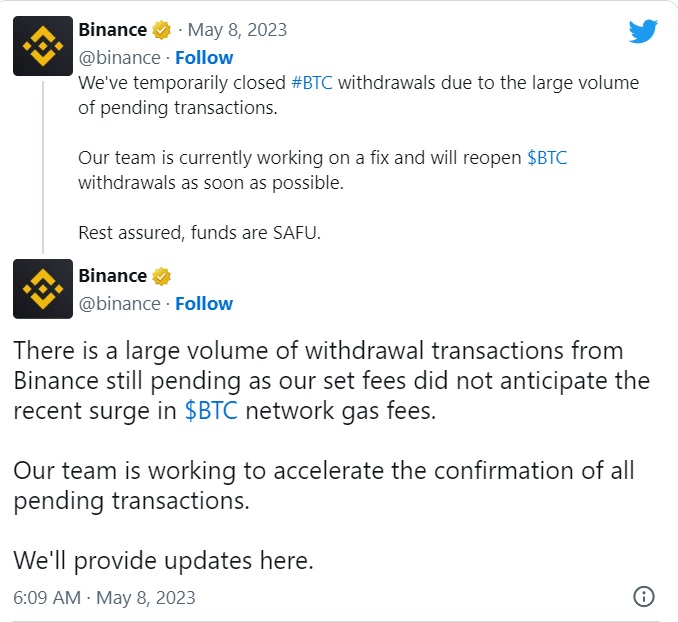Click the May 8, 2023 header date

click(x=237, y=30)
